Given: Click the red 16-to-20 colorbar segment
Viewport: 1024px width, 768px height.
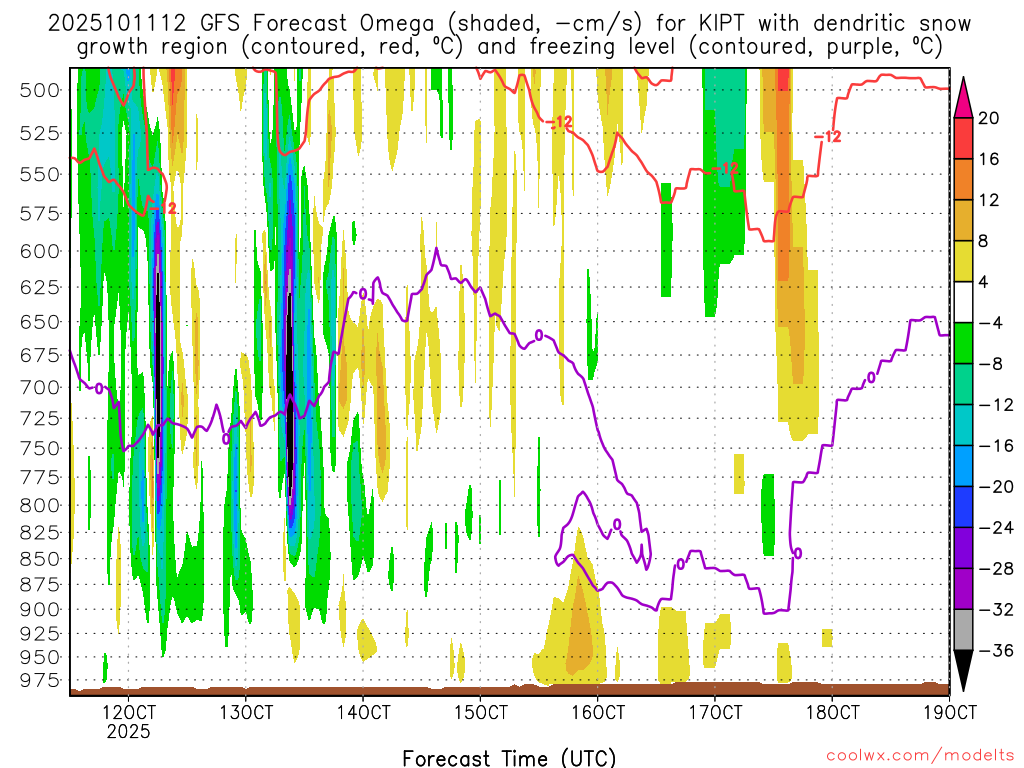Looking at the screenshot, I should (x=963, y=138).
